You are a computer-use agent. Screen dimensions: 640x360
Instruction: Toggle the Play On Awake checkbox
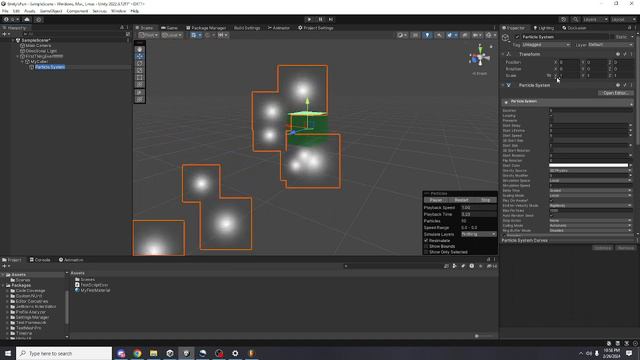551,200
